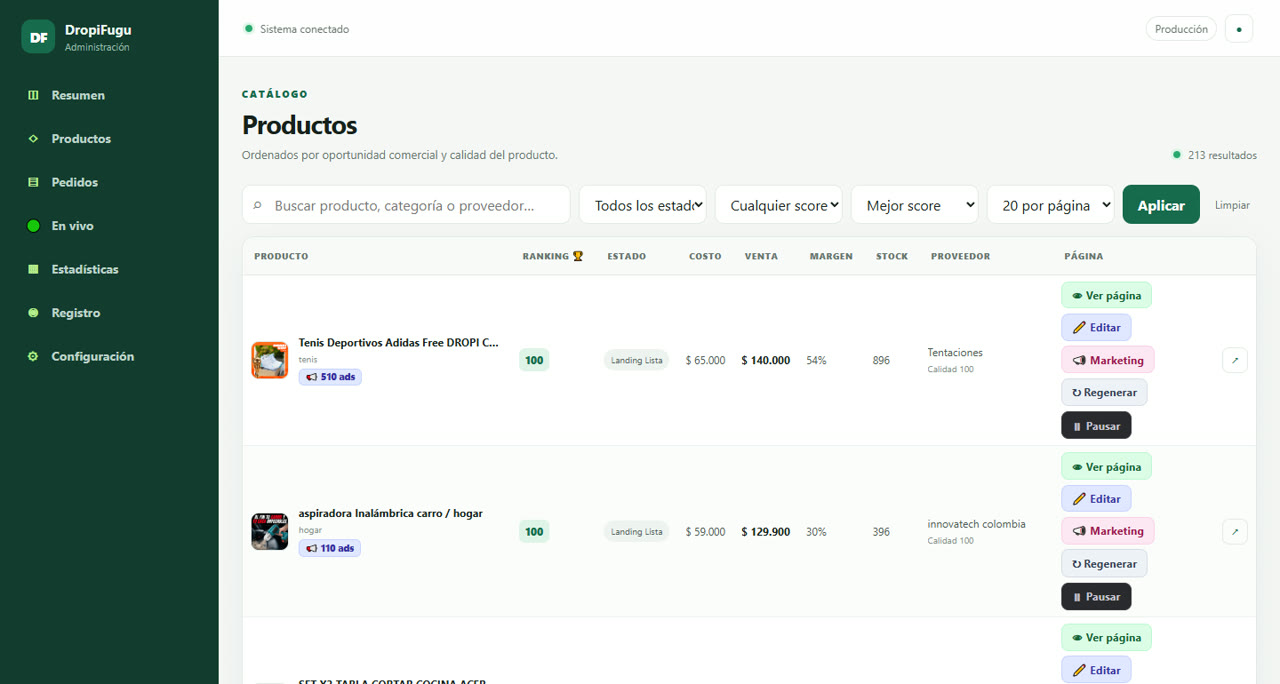
Task: Click the PRODUCTO column header
Action: (281, 256)
